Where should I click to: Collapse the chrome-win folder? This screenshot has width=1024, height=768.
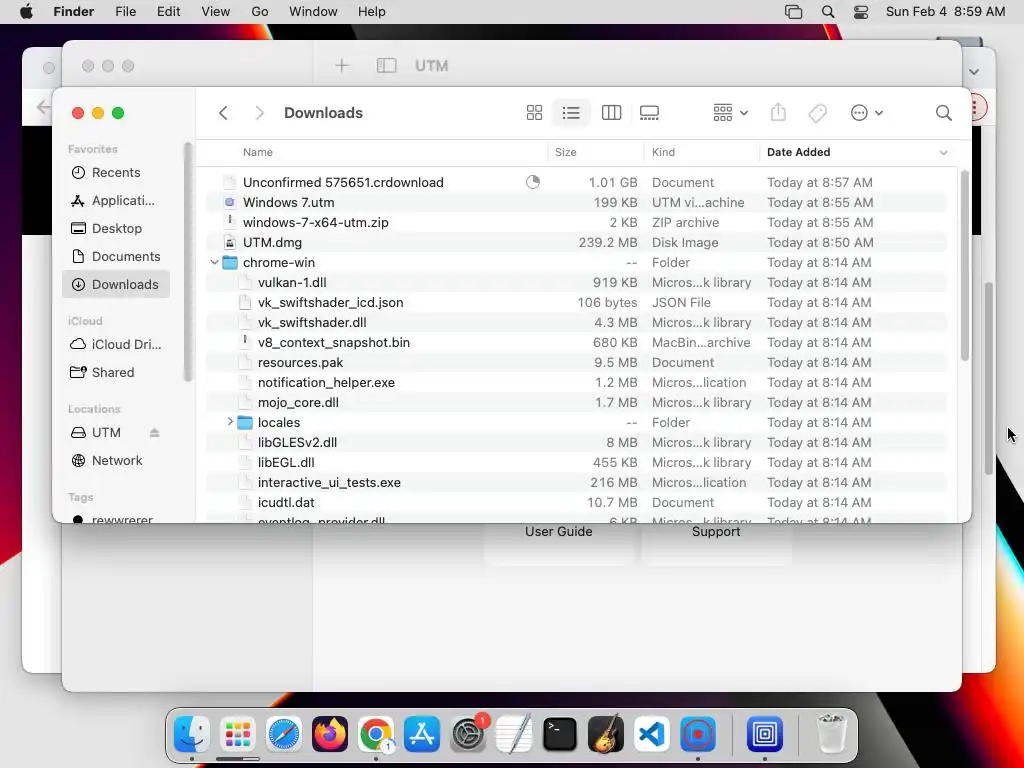[215, 263]
